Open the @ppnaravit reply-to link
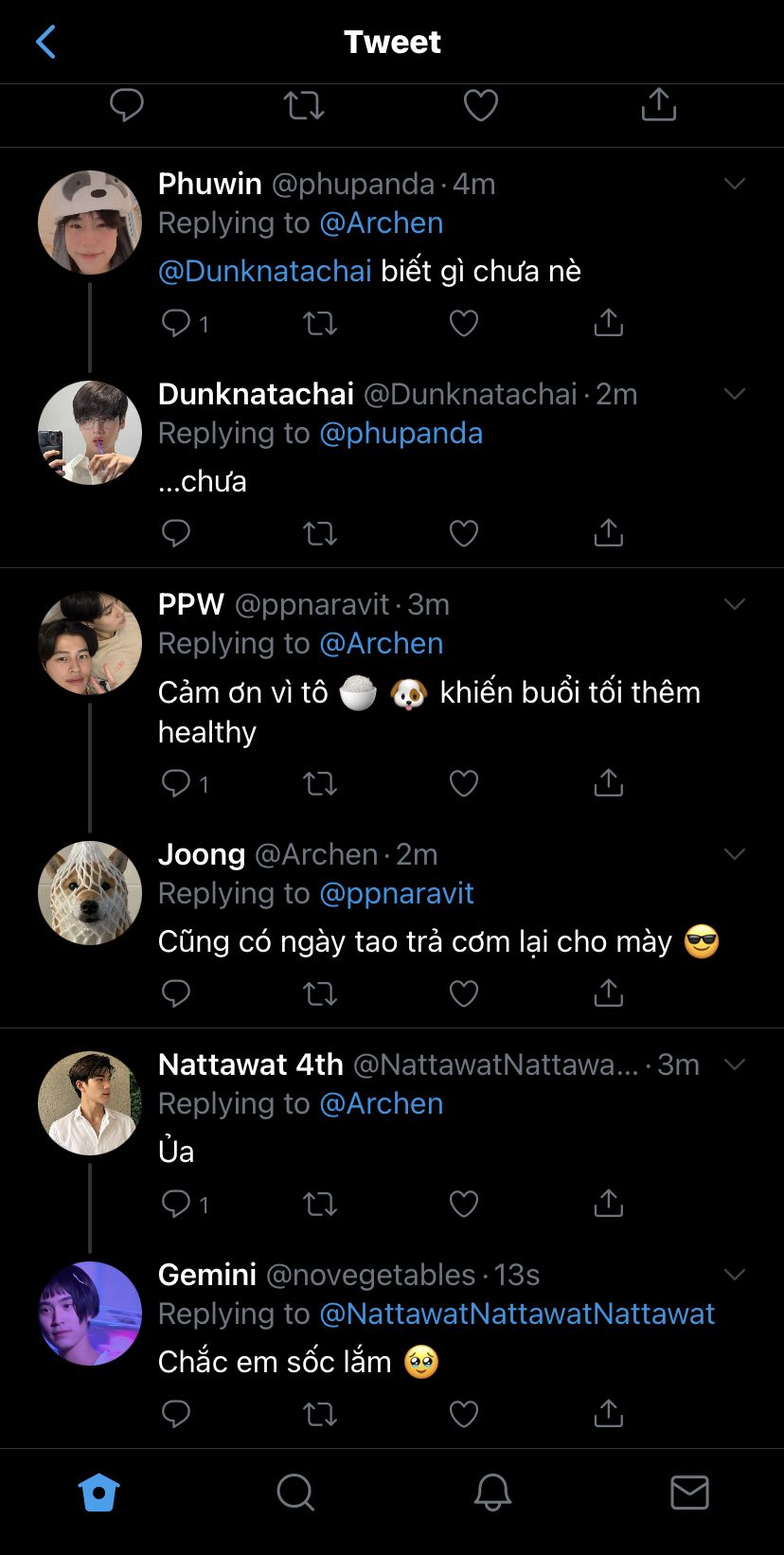The height and width of the screenshot is (1555, 784). [397, 893]
